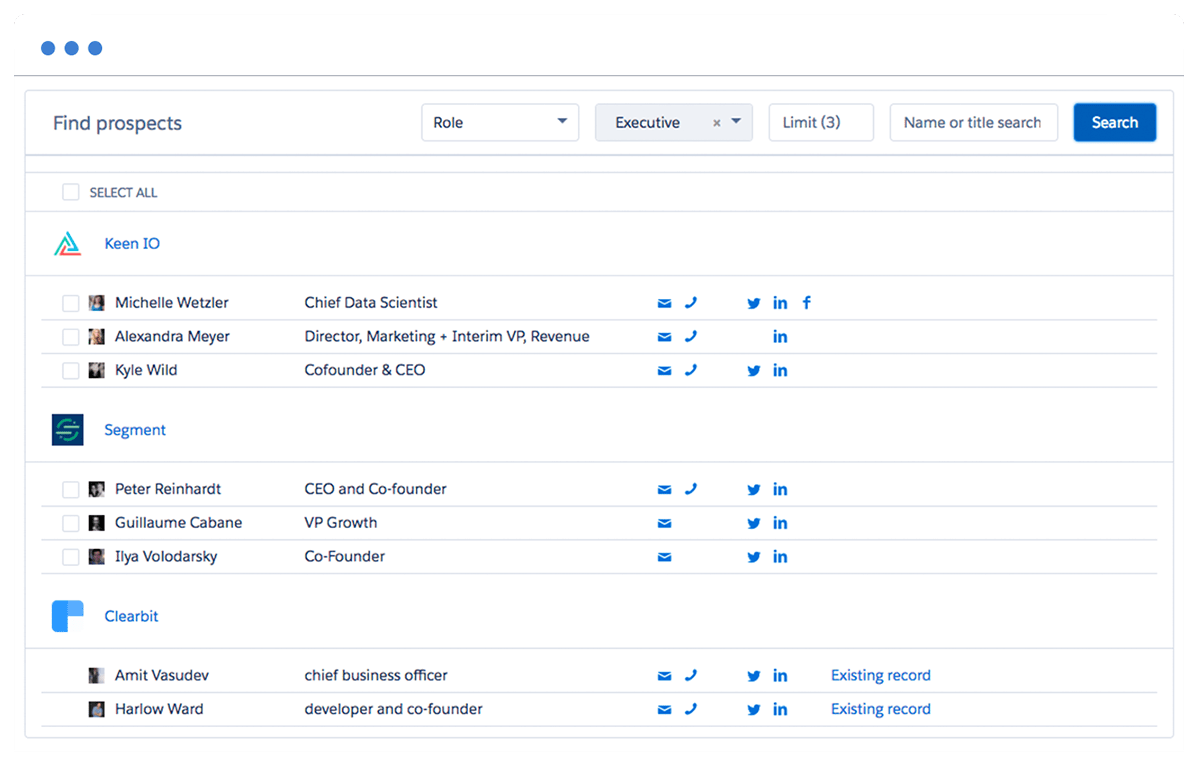Email Guillaume Cabane via envelope icon

(x=664, y=522)
